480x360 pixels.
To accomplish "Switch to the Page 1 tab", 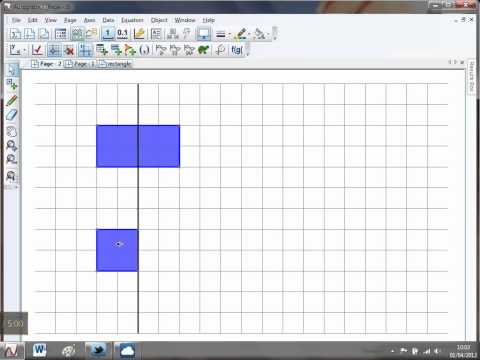I will [80, 64].
